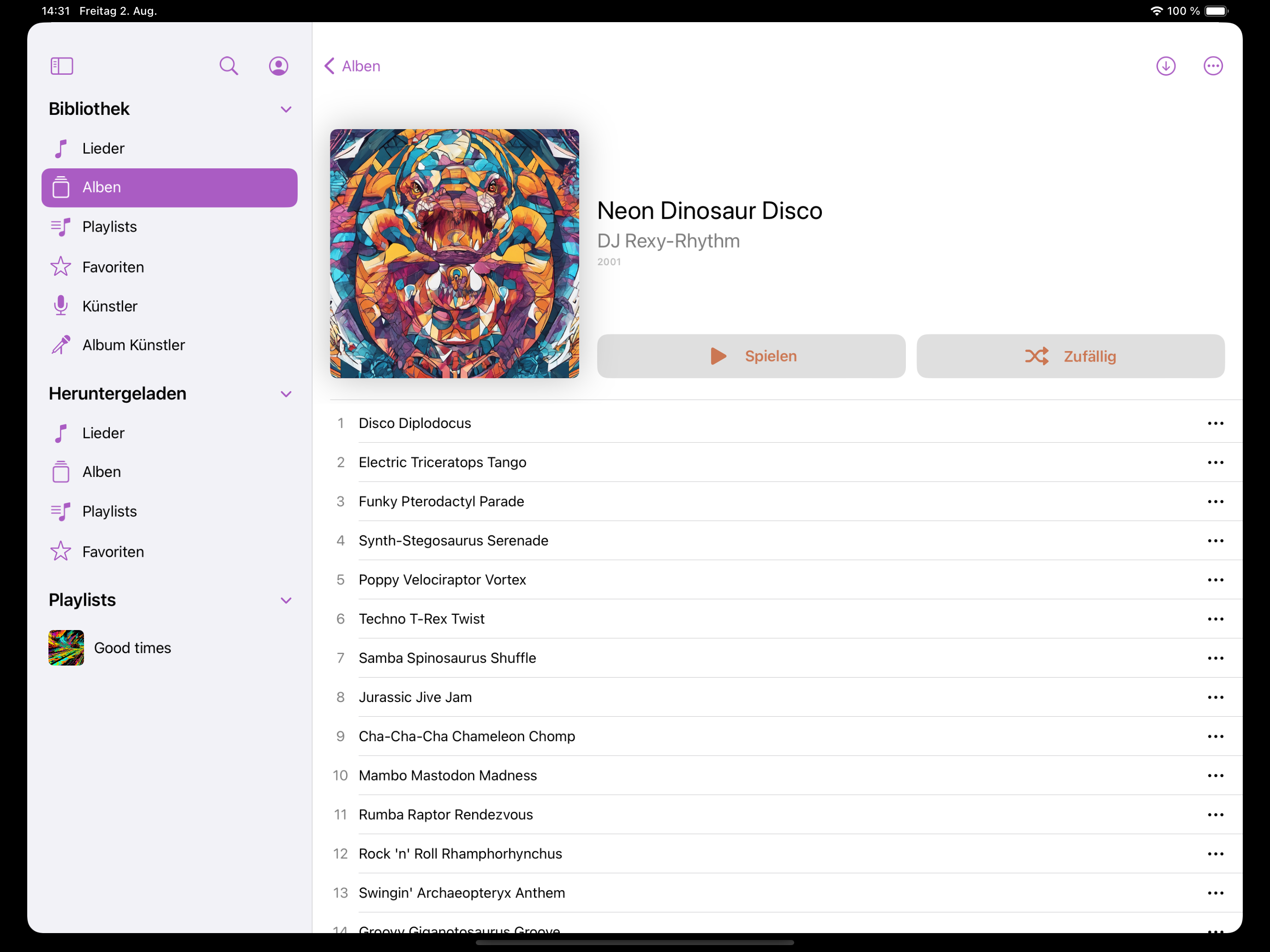
Task: Open the user profile icon
Action: tap(278, 66)
